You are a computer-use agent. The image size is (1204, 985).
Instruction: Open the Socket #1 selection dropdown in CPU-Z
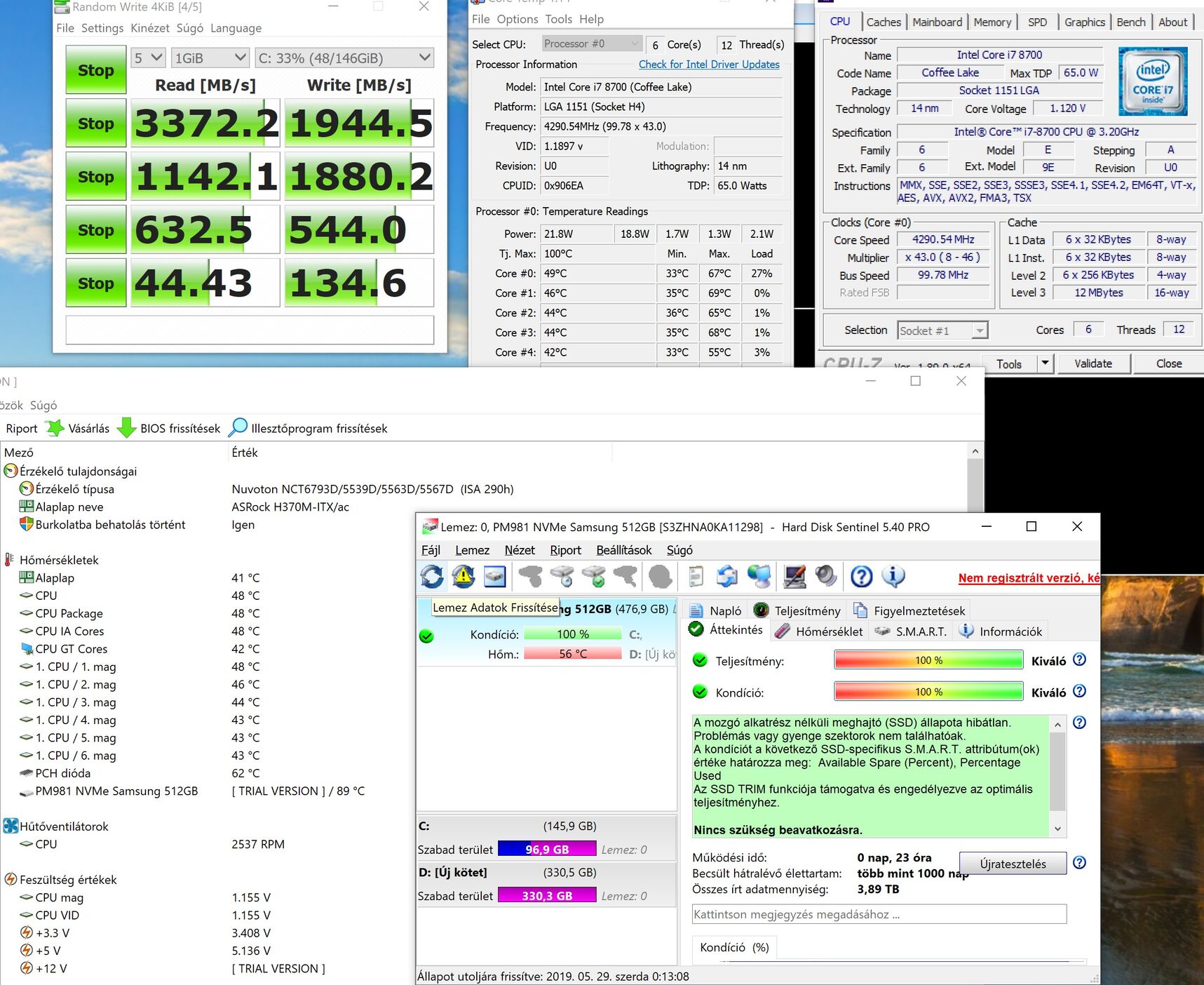[942, 330]
